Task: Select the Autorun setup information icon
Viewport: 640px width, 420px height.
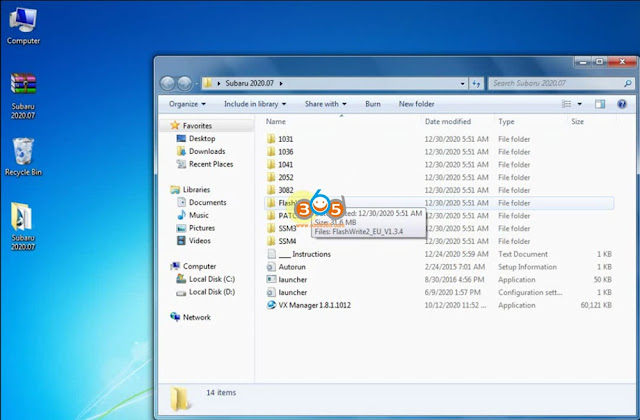Action: coord(271,267)
